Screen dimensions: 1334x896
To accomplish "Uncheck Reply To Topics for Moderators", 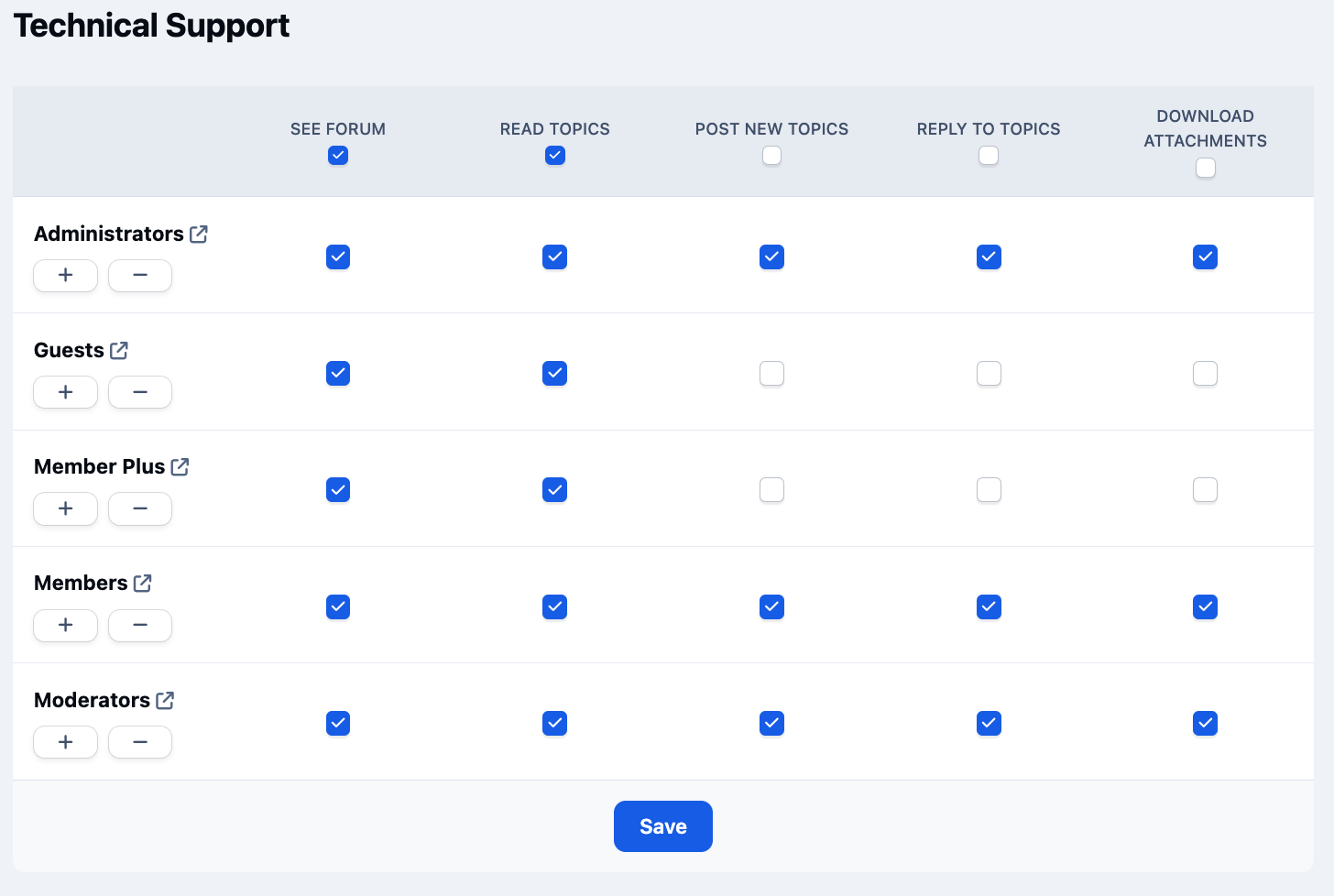I will pos(989,724).
